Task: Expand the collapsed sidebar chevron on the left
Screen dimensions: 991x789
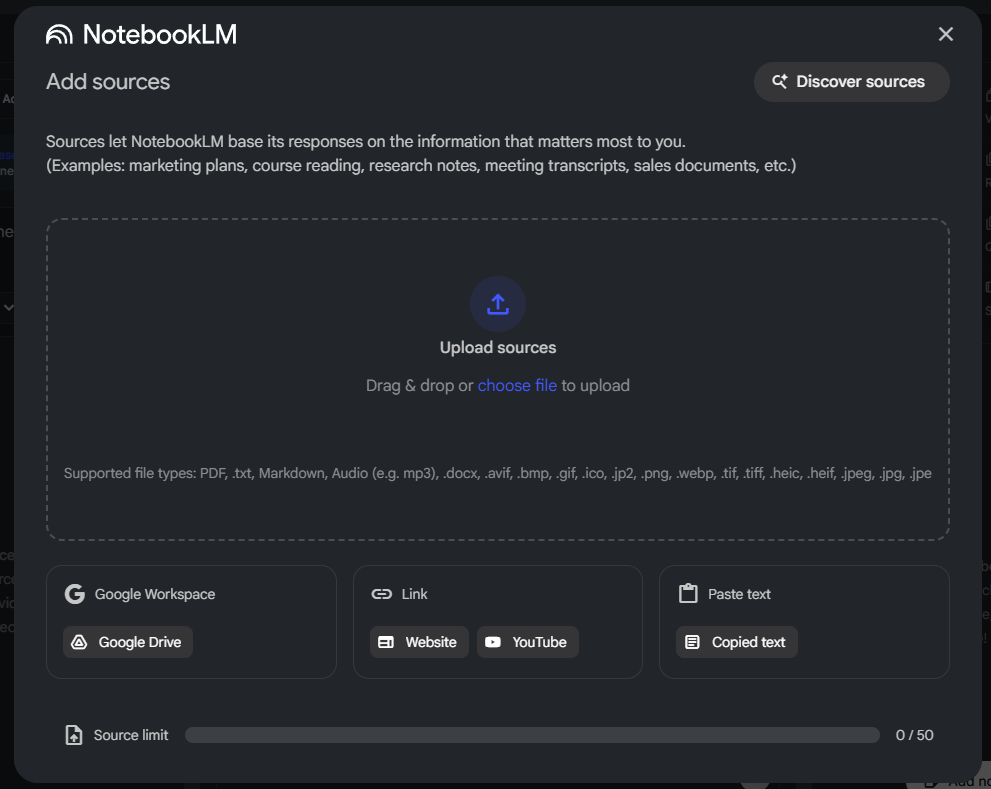Action: (10, 307)
